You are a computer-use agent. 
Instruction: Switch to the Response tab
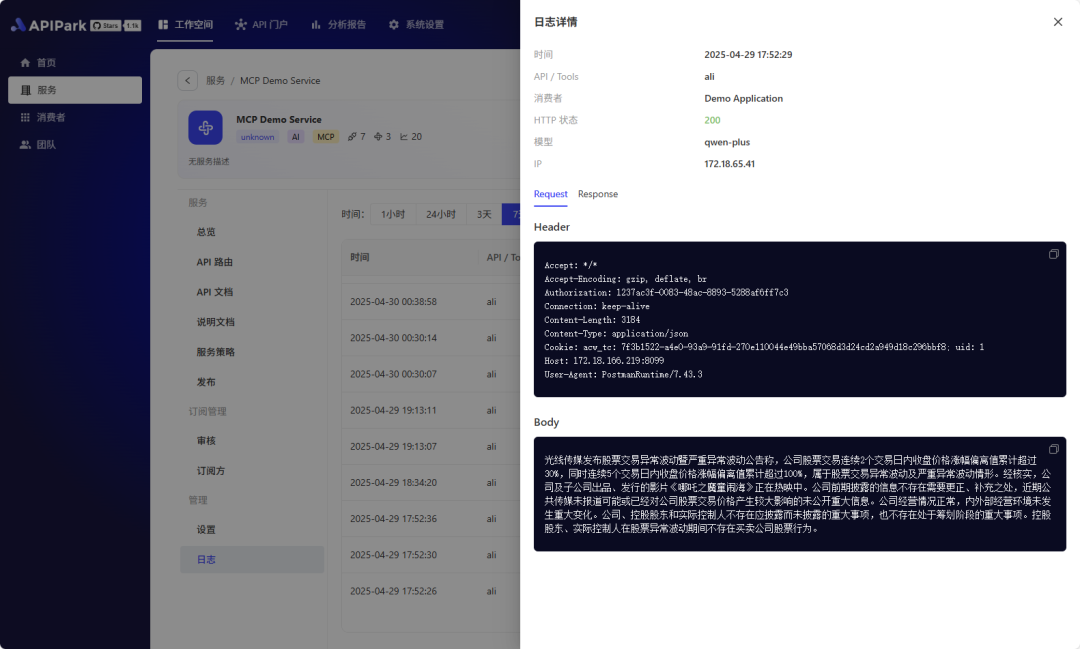pyautogui.click(x=597, y=194)
